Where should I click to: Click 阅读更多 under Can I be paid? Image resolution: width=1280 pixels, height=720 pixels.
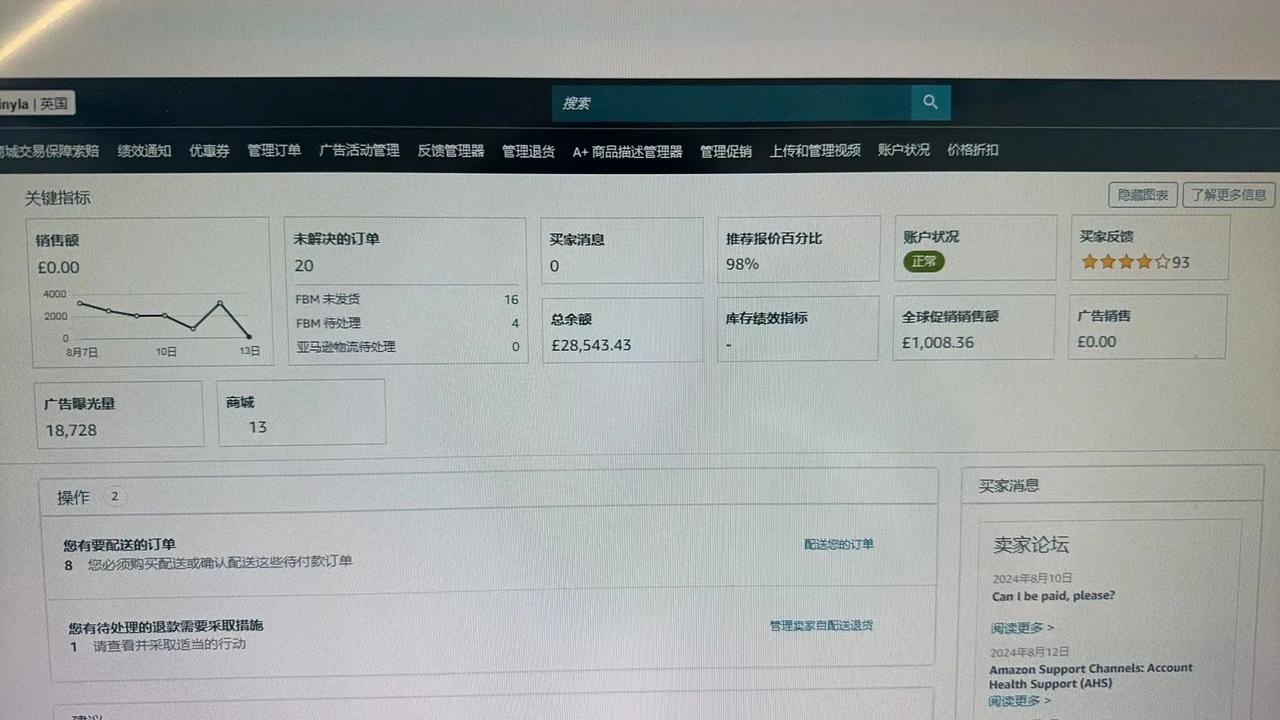point(1022,628)
